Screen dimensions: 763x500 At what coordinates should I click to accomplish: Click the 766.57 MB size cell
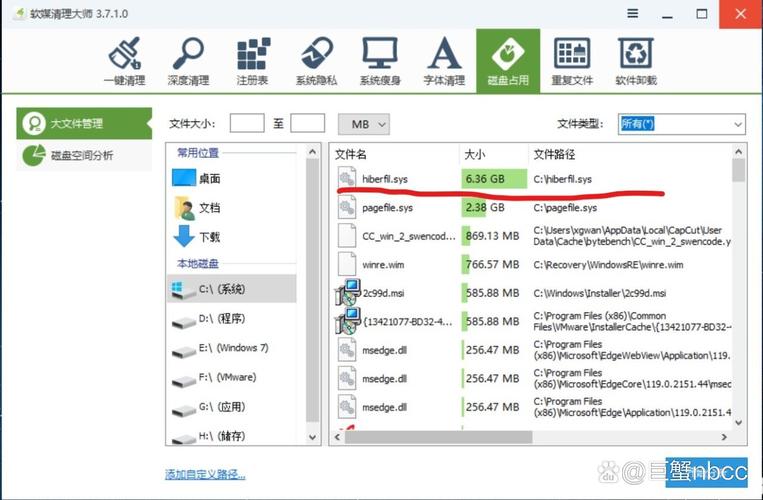494,265
